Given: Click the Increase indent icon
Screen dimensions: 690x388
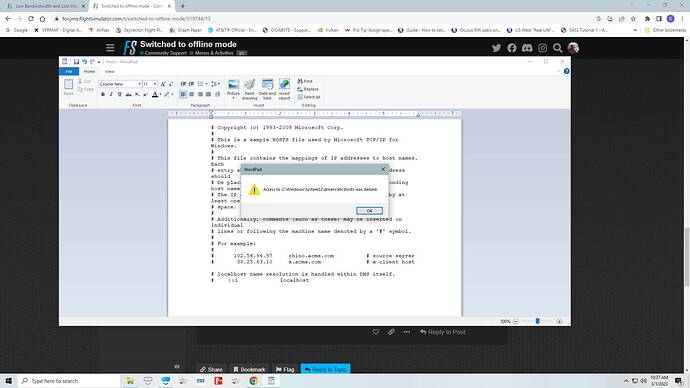Looking at the screenshot, I should coord(191,84).
